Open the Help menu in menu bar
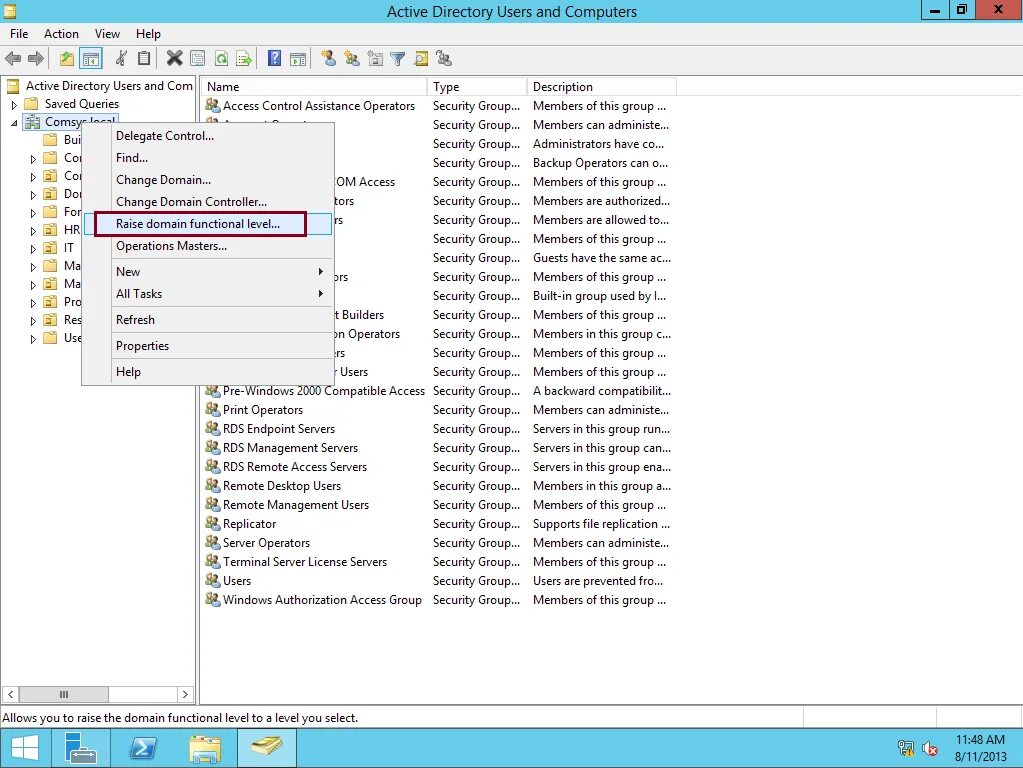 [x=148, y=34]
